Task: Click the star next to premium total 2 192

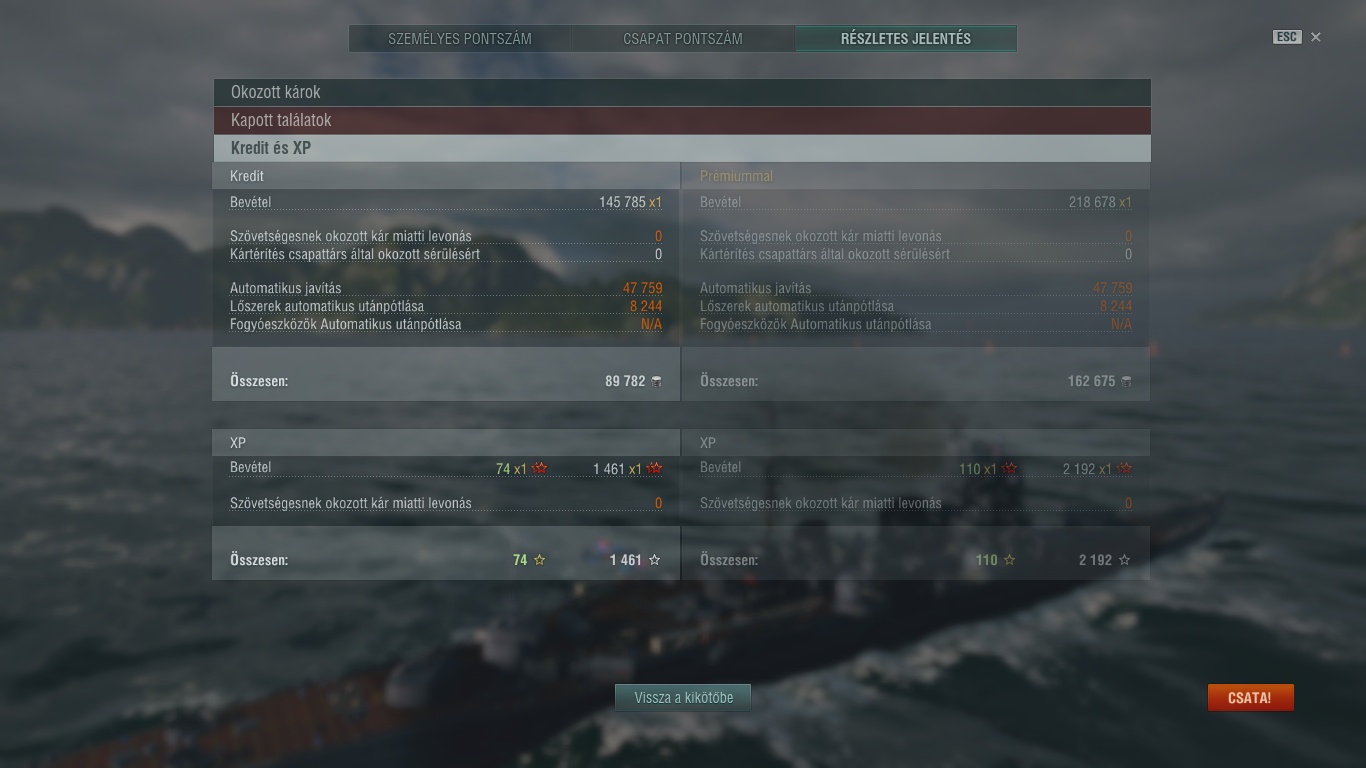Action: click(1124, 560)
